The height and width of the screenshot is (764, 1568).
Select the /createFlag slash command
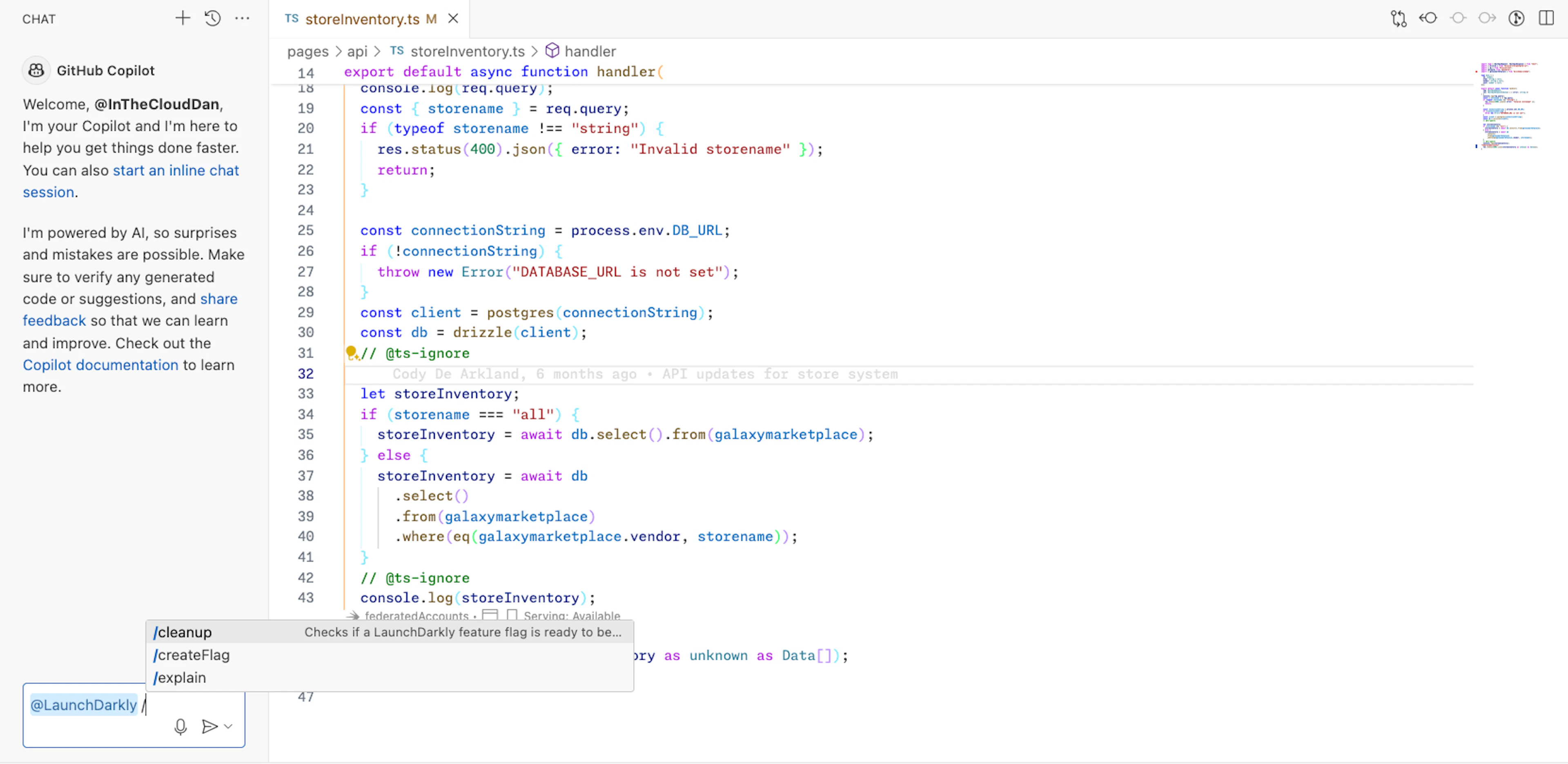point(390,655)
